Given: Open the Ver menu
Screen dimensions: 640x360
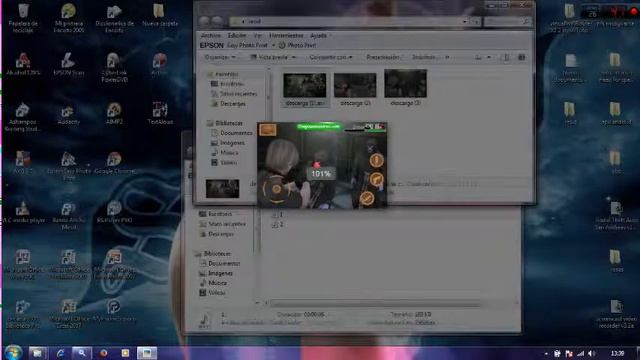Looking at the screenshot, I should (x=258, y=36).
